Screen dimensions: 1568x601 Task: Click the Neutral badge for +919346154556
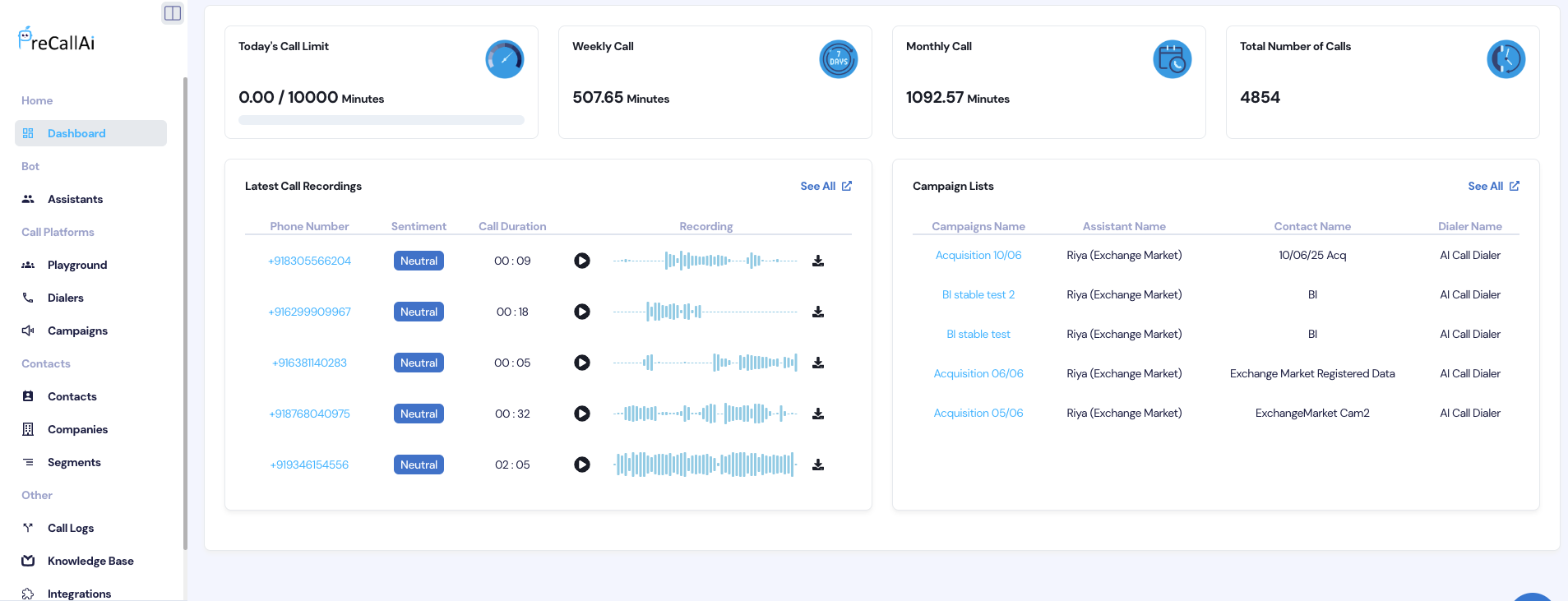coord(419,465)
